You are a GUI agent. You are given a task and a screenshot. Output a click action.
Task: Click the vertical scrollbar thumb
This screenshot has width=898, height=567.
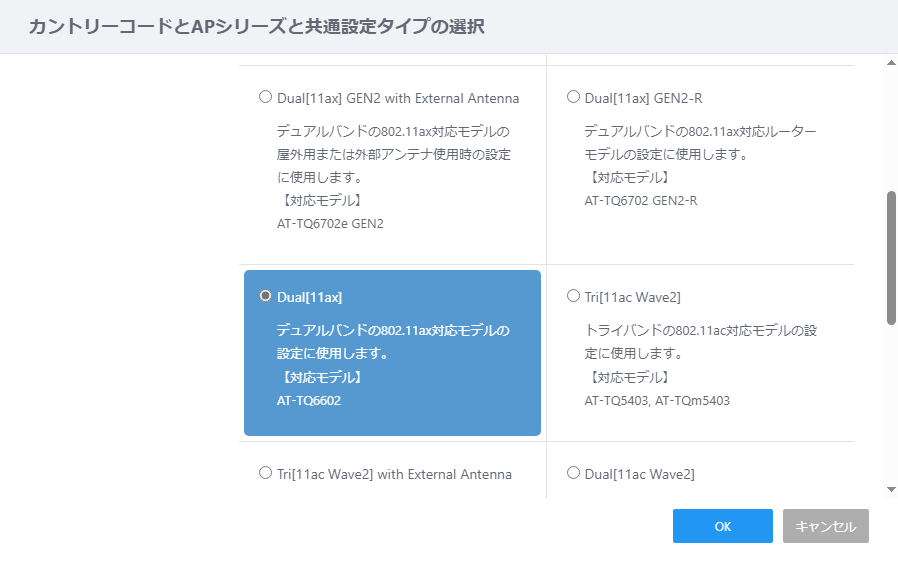pos(891,258)
